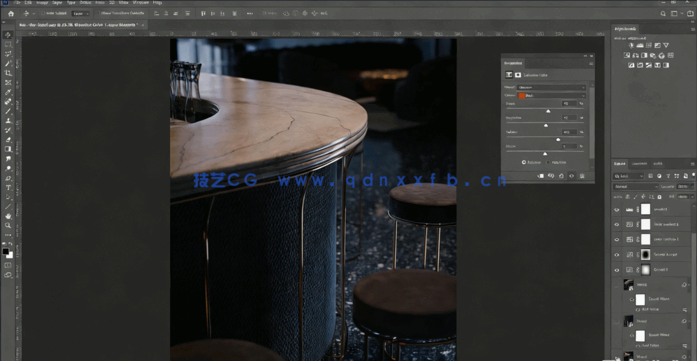
Task: Open the Help menu
Action: coord(157,3)
